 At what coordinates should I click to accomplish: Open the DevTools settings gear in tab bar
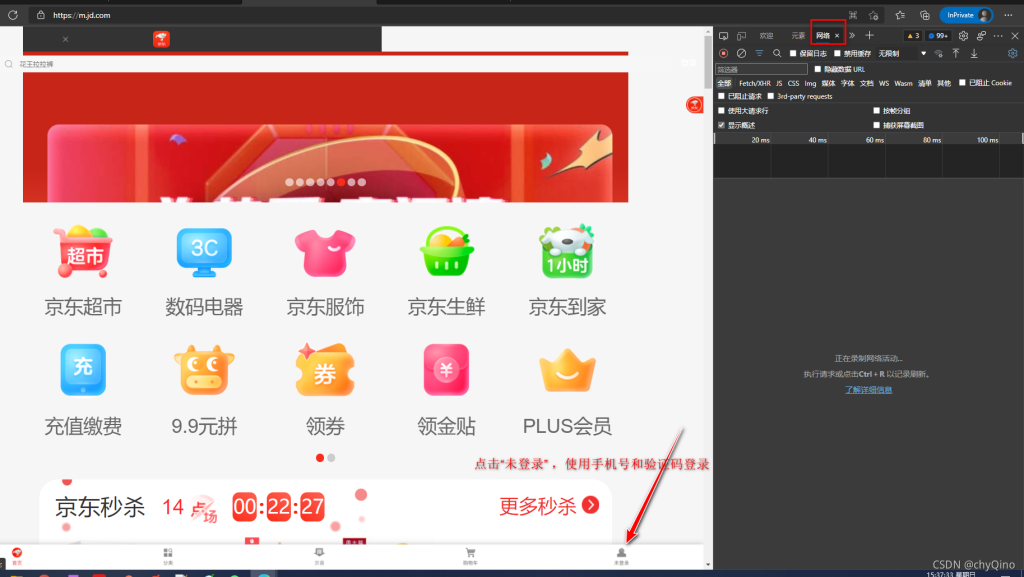[x=963, y=36]
